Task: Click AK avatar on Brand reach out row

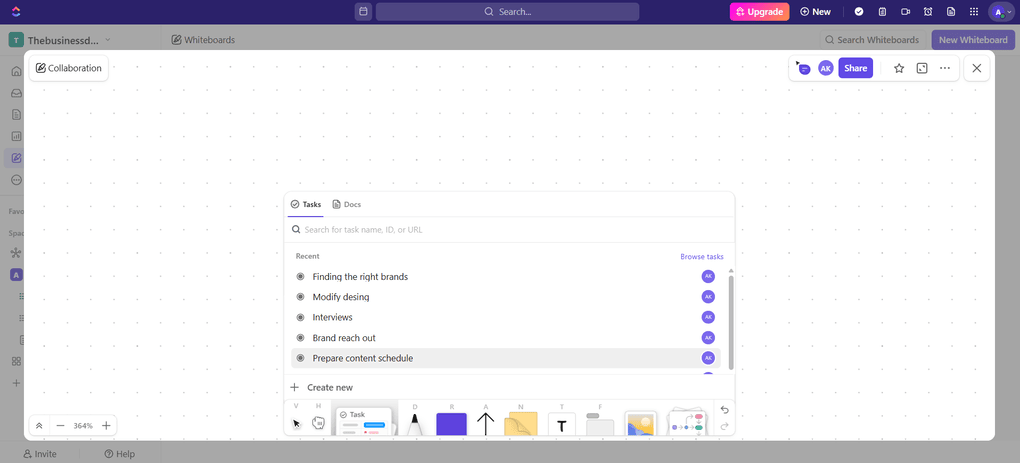Action: 708,337
